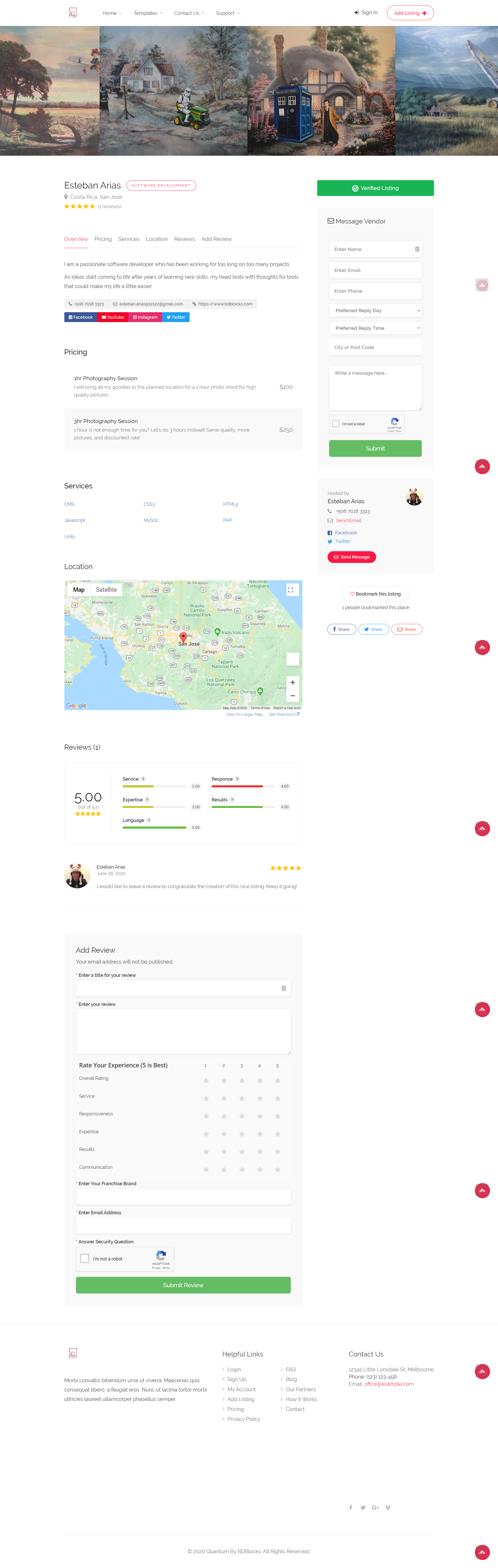Click the Sign In link
Viewport: 498px width, 1568px height.
tap(366, 13)
